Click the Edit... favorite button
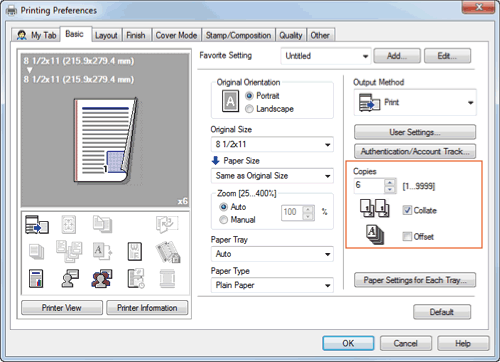500x362 pixels. [447, 56]
